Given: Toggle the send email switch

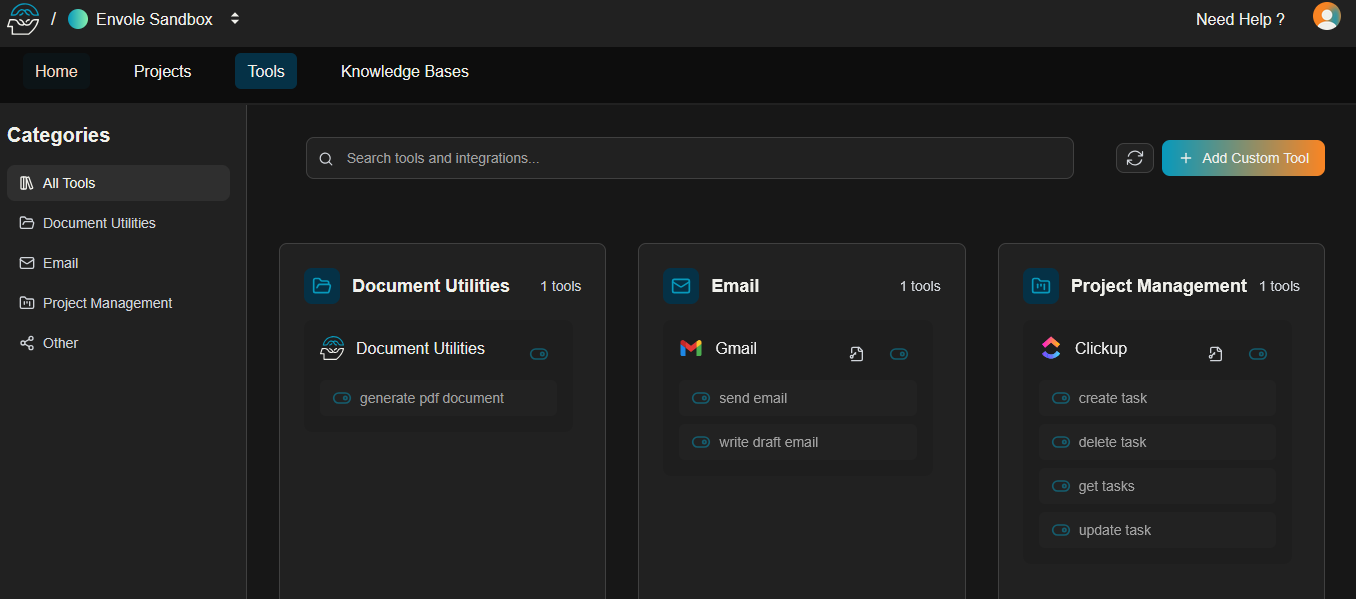Looking at the screenshot, I should [x=701, y=398].
